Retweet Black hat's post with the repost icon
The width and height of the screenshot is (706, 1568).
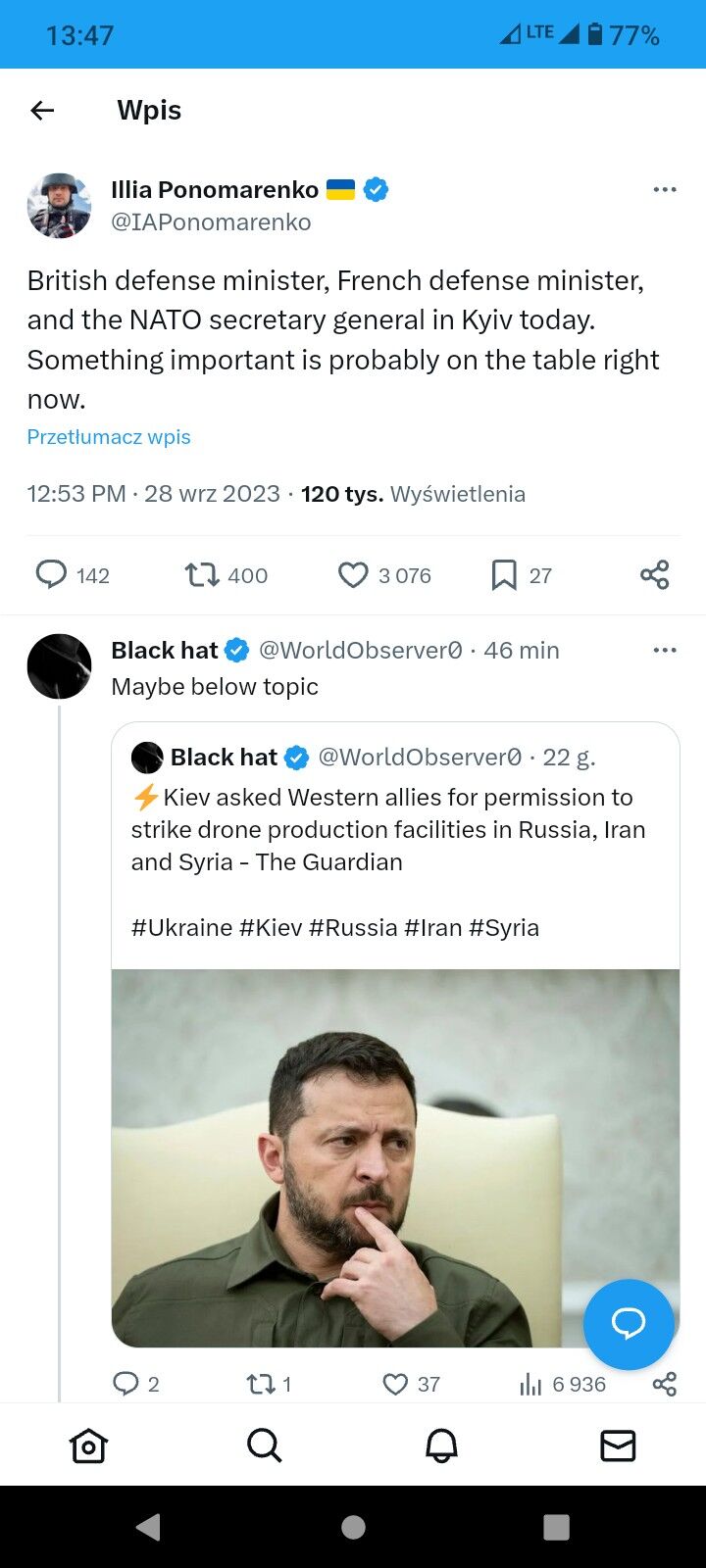(x=261, y=1384)
